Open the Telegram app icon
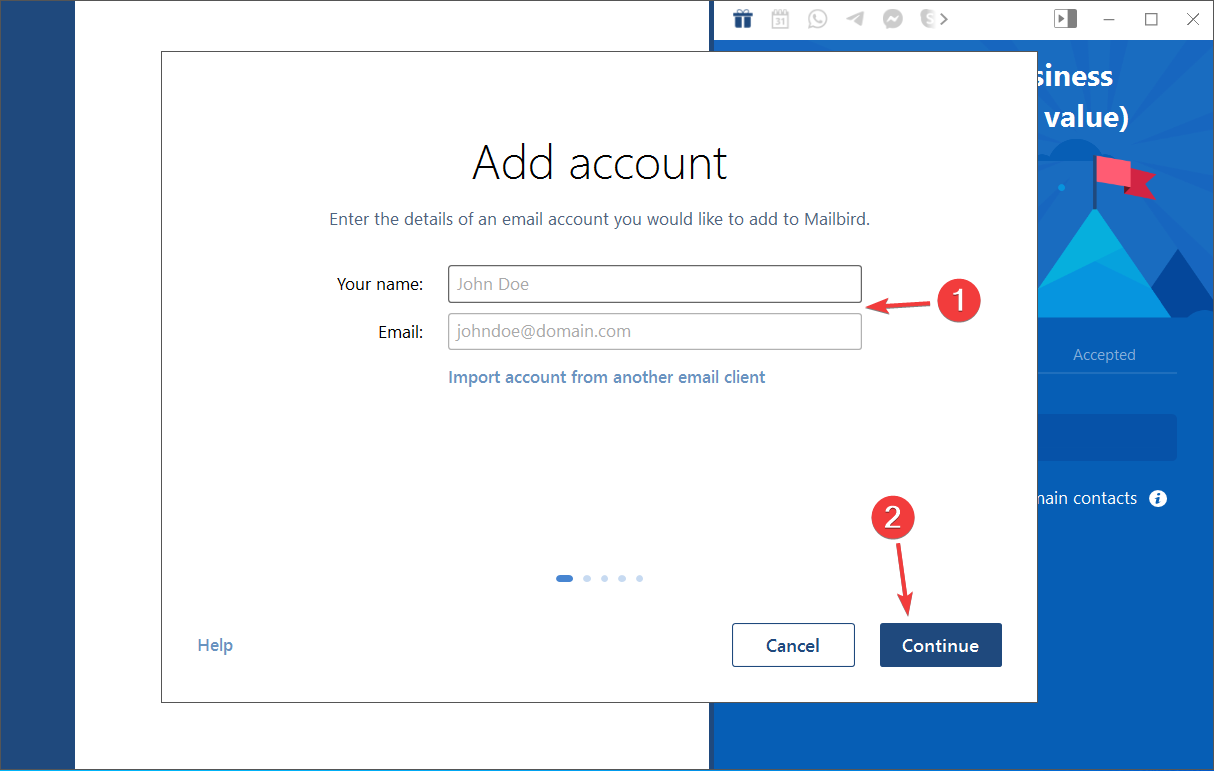Screen dimensions: 1214x771 (x=855, y=19)
